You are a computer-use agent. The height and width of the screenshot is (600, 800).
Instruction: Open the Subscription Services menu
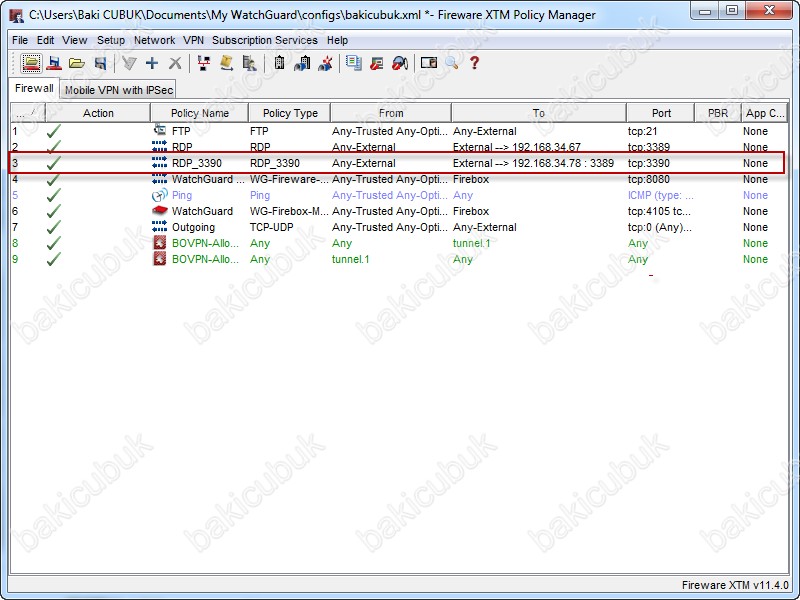tap(265, 40)
